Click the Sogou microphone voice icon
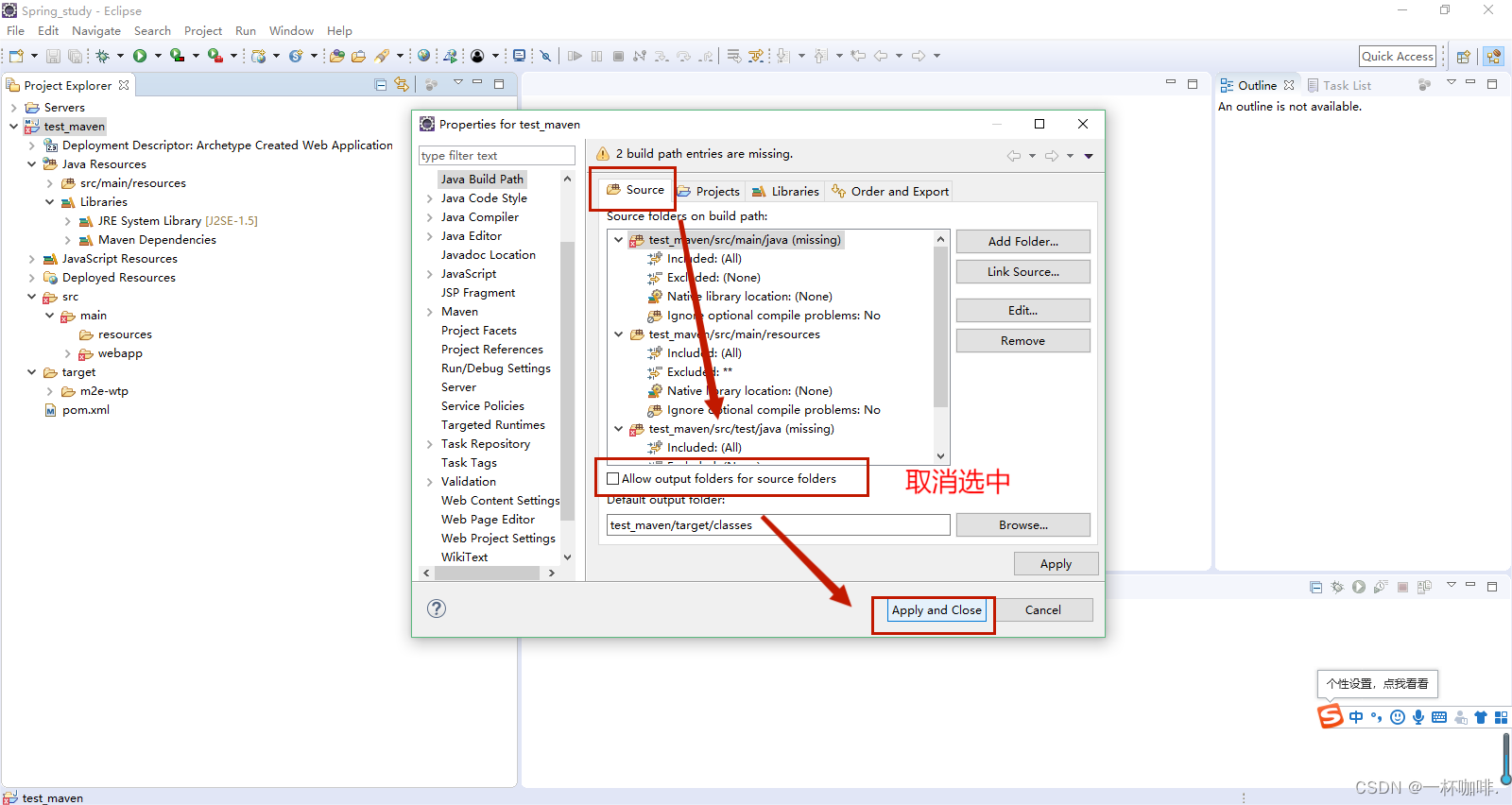The height and width of the screenshot is (805, 1512). click(x=1418, y=717)
